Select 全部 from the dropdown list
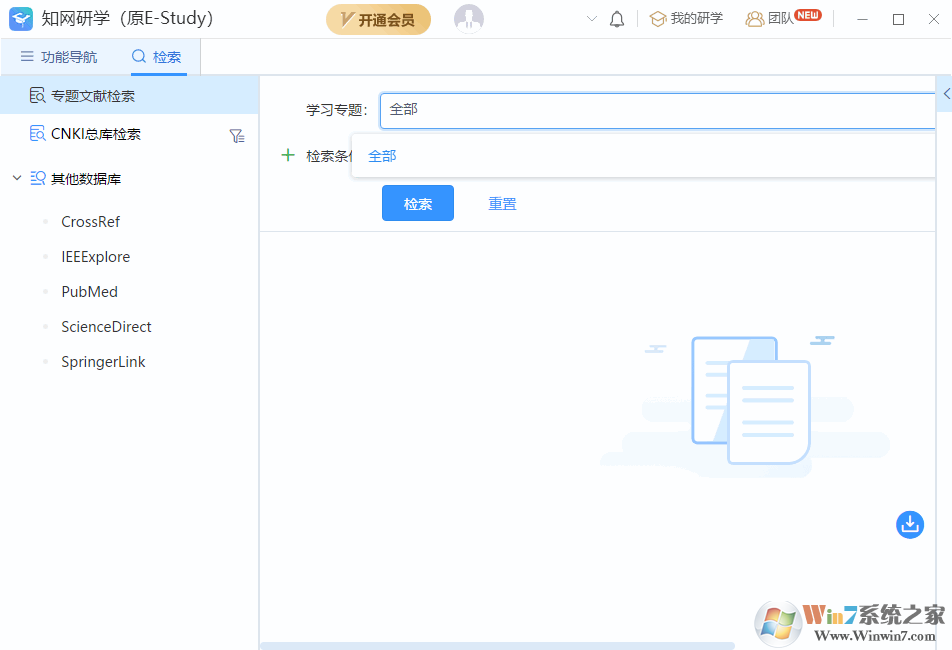The height and width of the screenshot is (650, 952). point(382,156)
